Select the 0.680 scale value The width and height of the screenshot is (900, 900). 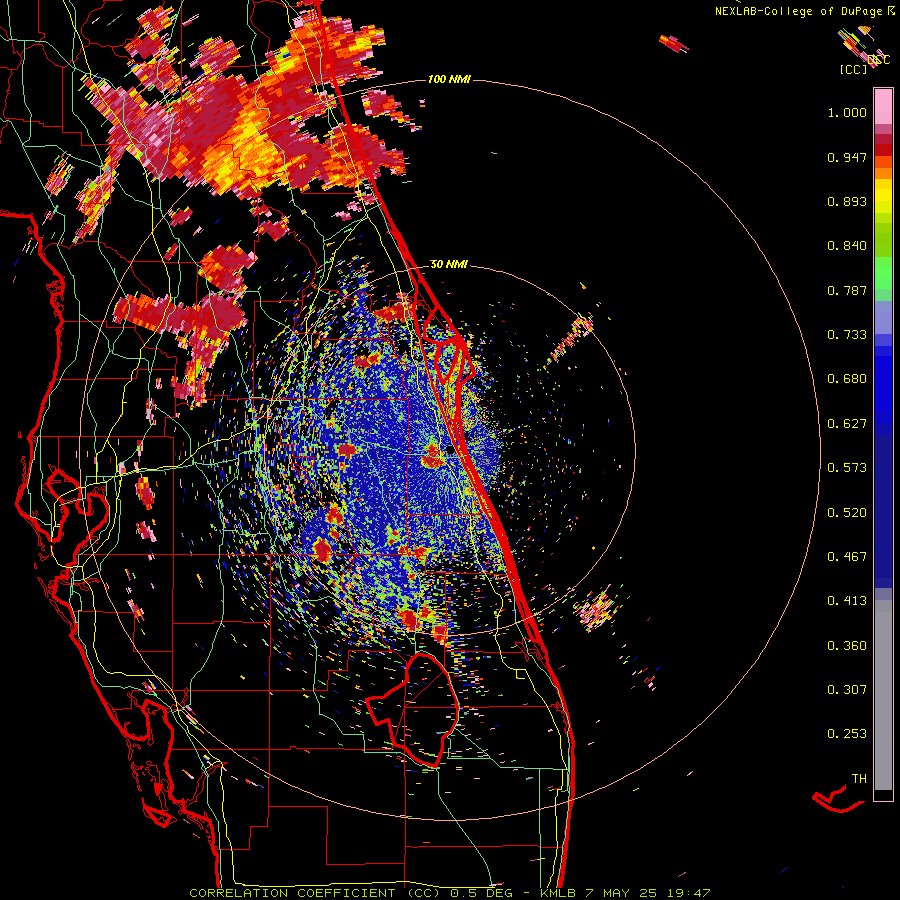pyautogui.click(x=847, y=379)
